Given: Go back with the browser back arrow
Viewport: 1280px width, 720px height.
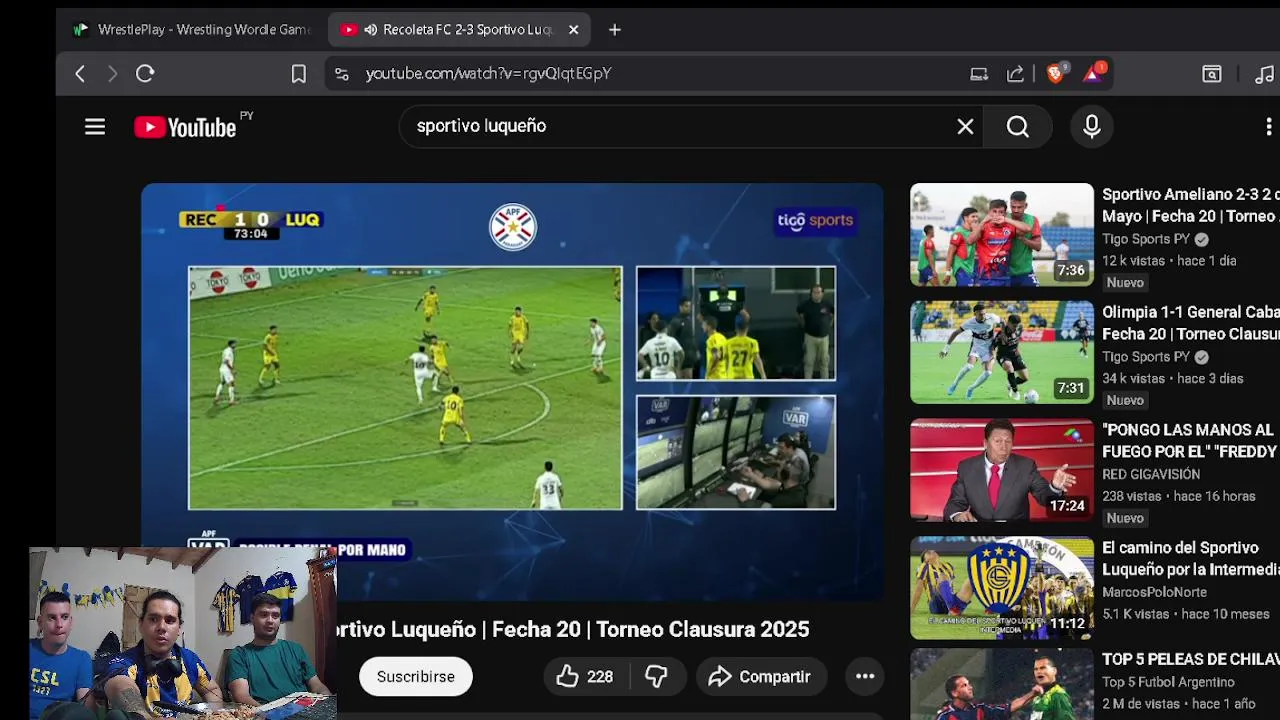Looking at the screenshot, I should coord(80,73).
